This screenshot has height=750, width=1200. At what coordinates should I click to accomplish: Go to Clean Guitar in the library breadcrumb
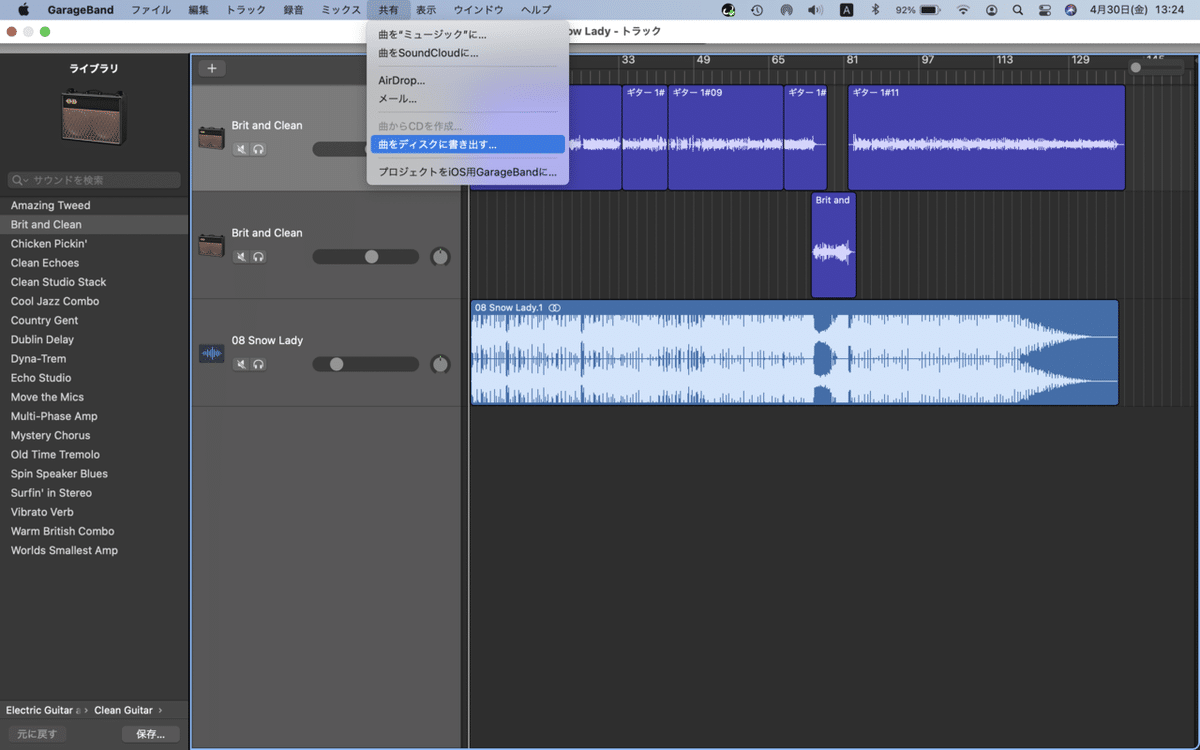(123, 710)
